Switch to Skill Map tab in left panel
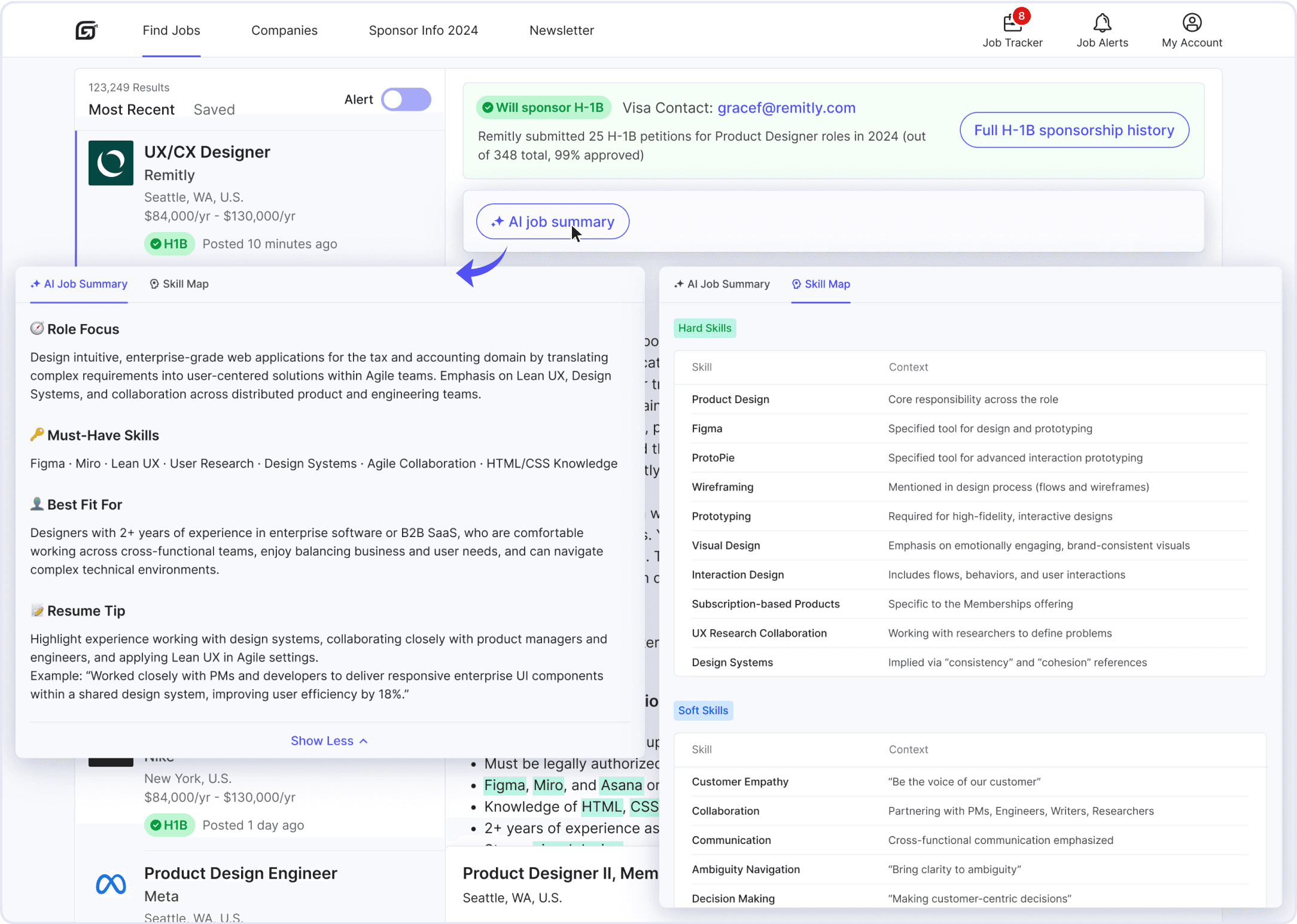The height and width of the screenshot is (924, 1297). pyautogui.click(x=179, y=284)
